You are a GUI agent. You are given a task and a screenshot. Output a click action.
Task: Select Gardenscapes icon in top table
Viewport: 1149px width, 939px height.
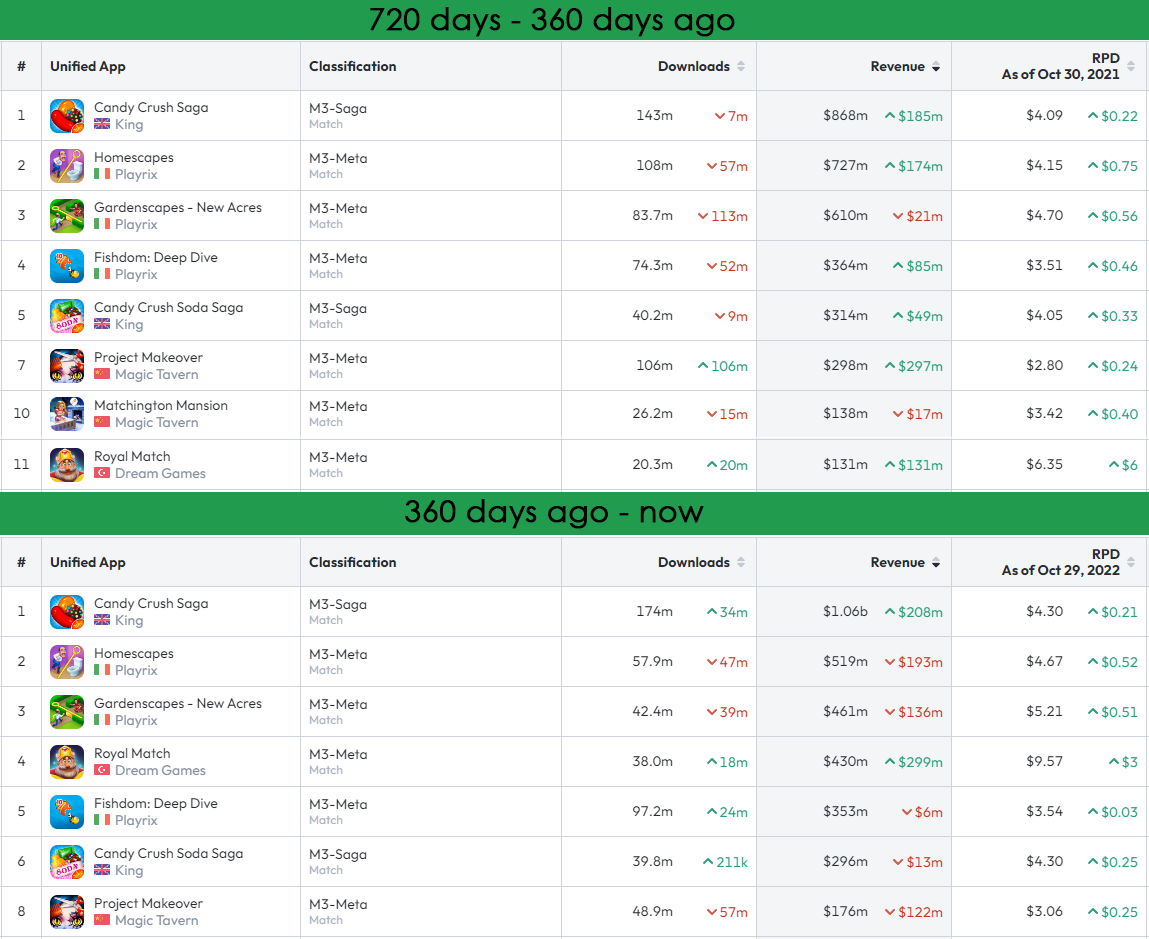(67, 216)
